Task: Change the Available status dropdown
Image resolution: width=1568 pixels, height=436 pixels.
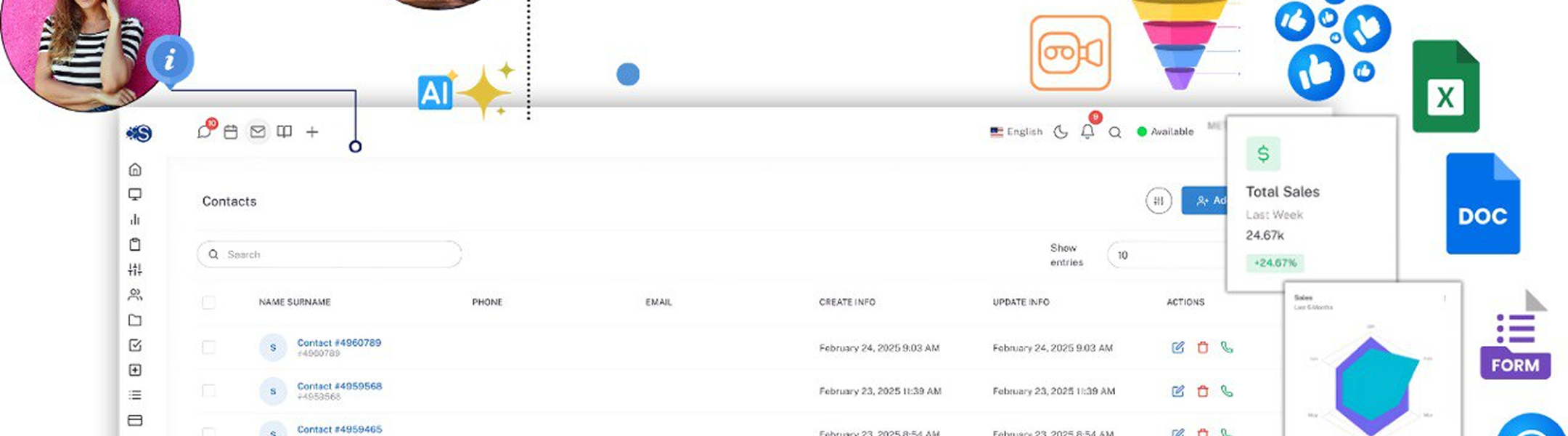Action: (1165, 132)
